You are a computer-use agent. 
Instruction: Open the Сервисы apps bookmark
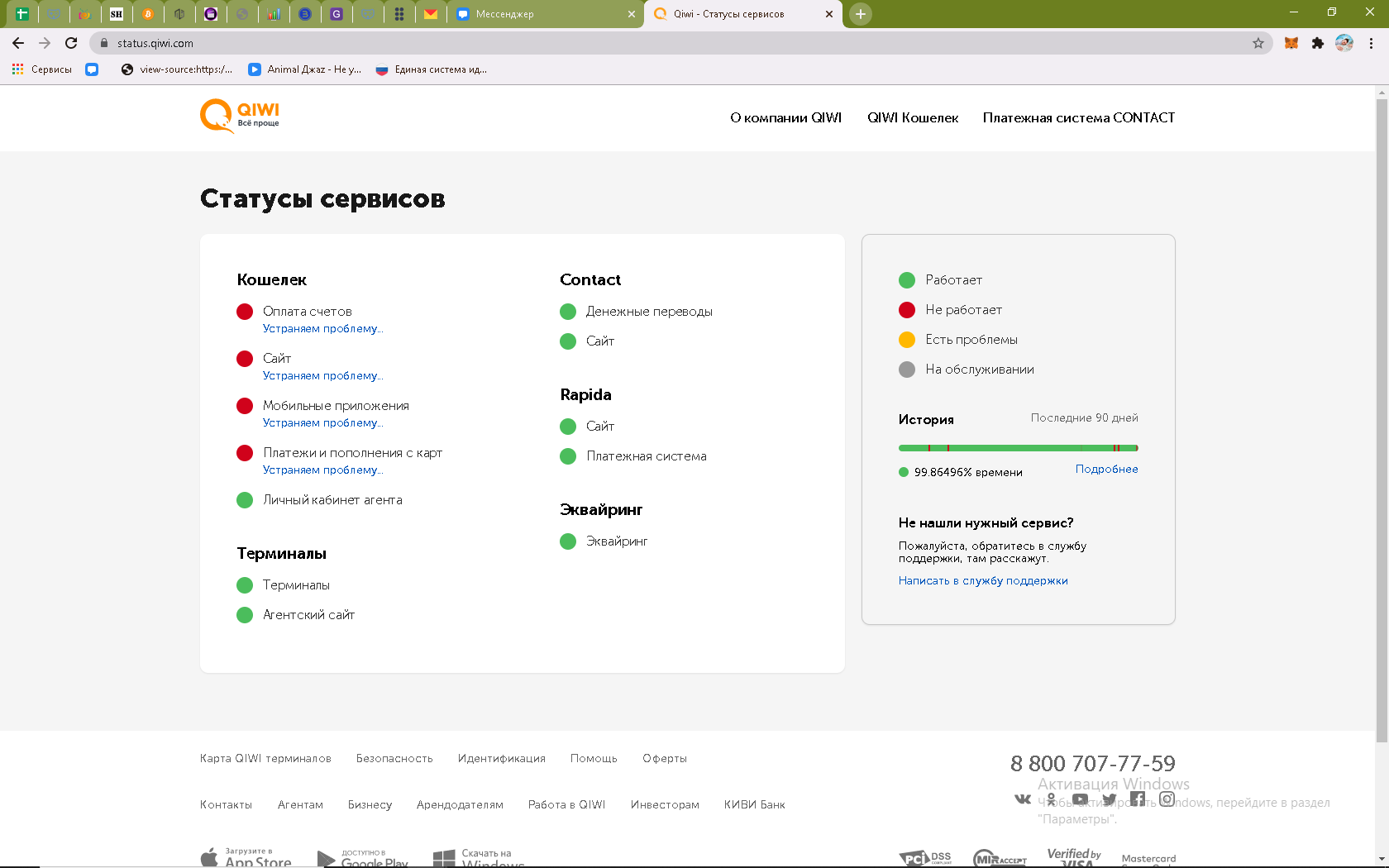pyautogui.click(x=42, y=69)
